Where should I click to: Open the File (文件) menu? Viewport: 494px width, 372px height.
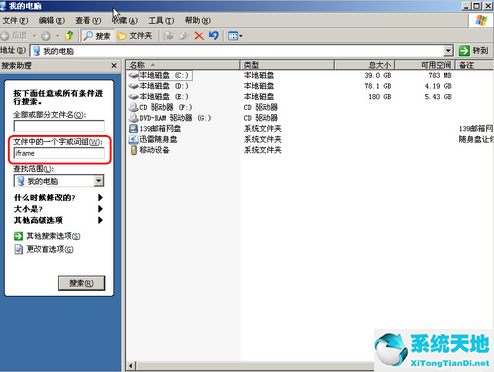coord(15,21)
